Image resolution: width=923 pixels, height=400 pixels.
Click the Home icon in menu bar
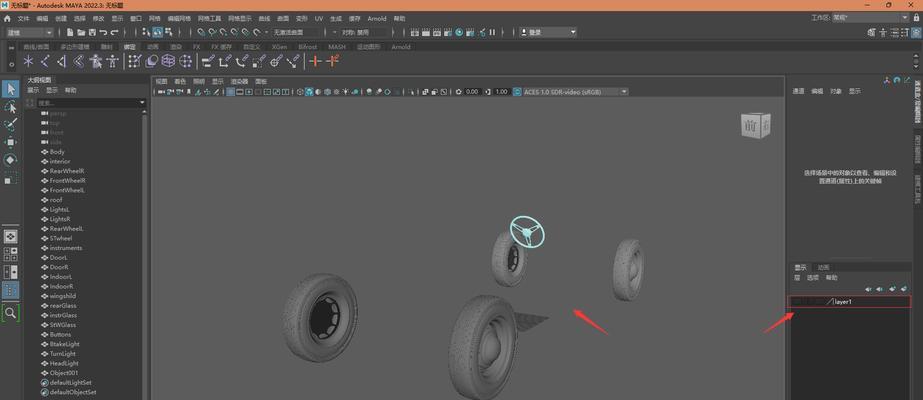click(x=7, y=18)
